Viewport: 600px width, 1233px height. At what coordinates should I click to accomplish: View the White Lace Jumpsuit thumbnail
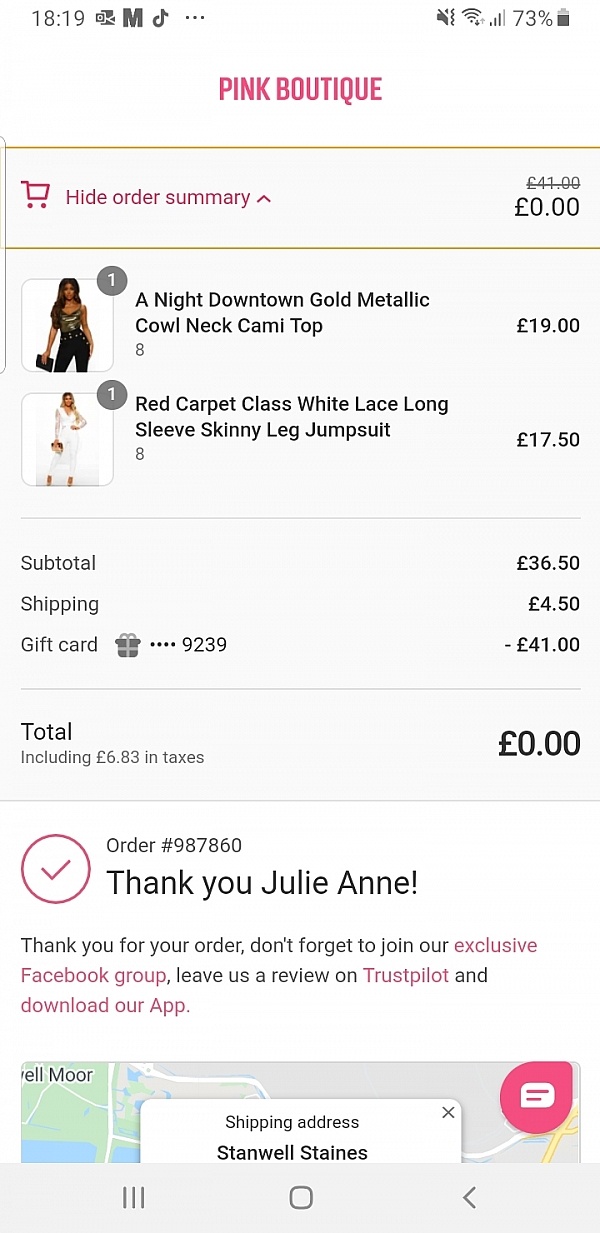point(67,439)
